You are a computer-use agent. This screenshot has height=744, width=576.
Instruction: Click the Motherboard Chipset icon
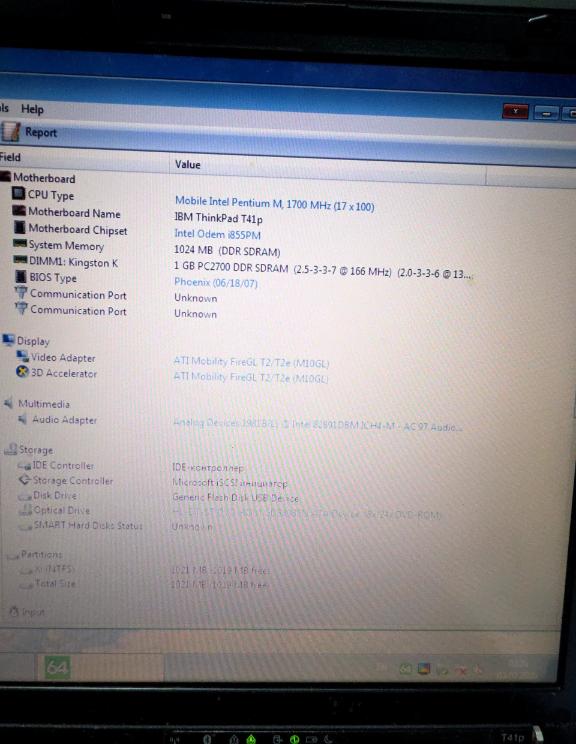pyautogui.click(x=19, y=227)
